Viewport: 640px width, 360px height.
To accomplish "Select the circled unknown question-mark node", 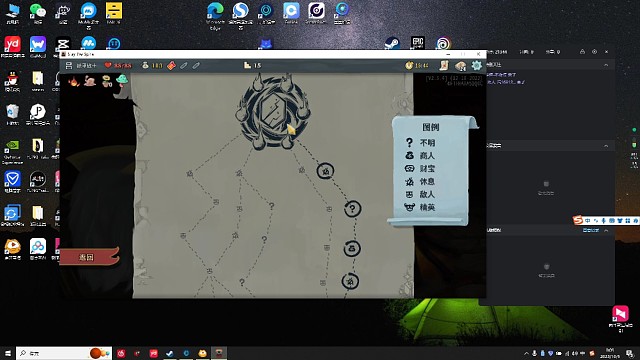I will (352, 209).
